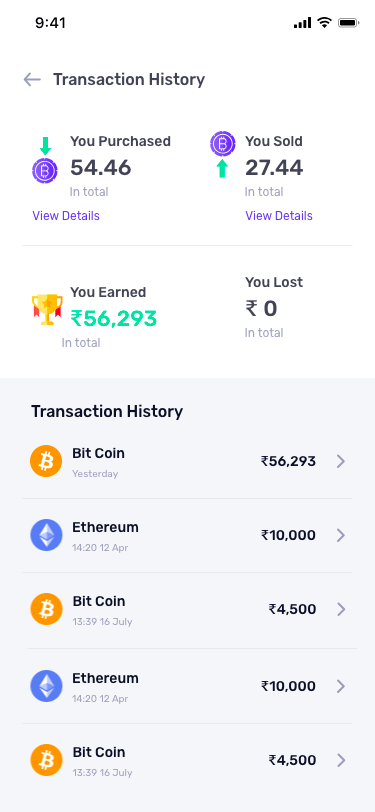Tap the back arrow beside Transaction History
The image size is (375, 812).
(x=32, y=79)
